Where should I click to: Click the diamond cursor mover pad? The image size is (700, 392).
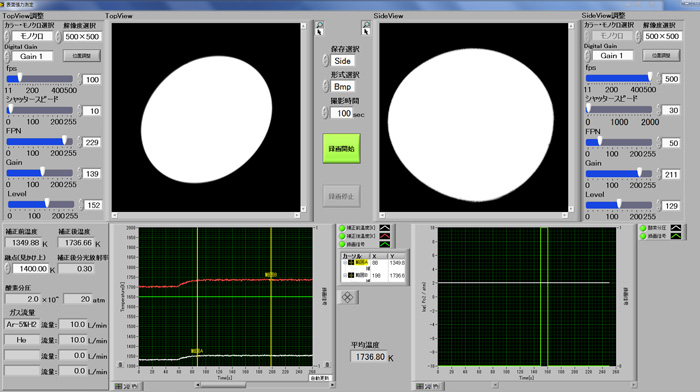[347, 297]
